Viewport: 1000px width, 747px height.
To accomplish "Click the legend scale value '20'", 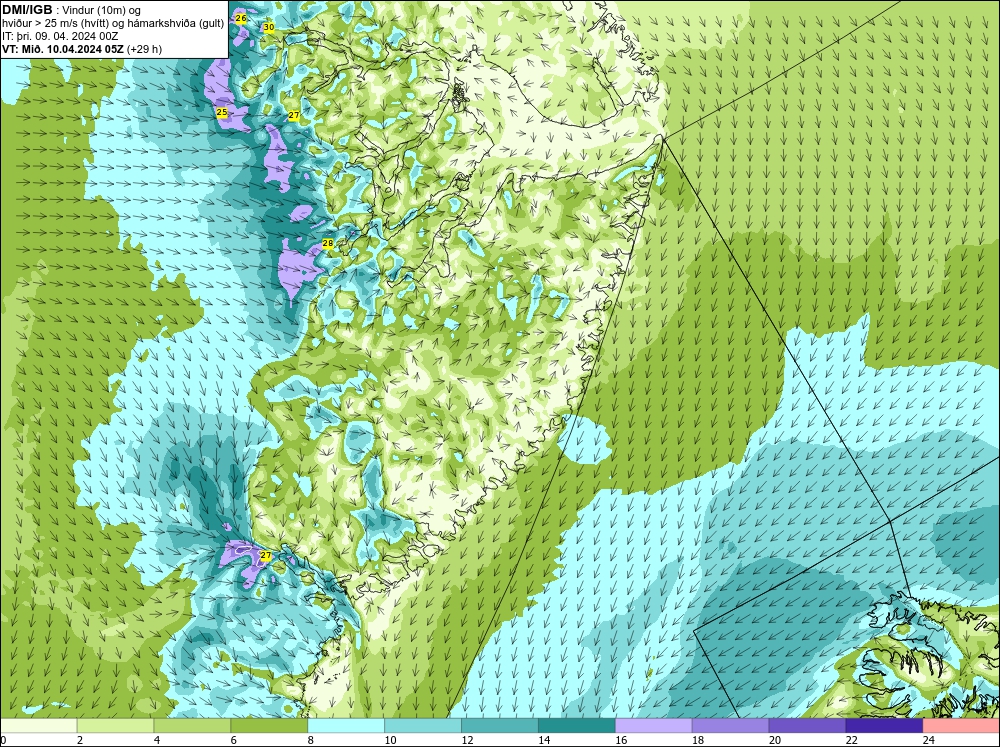I will pyautogui.click(x=775, y=740).
